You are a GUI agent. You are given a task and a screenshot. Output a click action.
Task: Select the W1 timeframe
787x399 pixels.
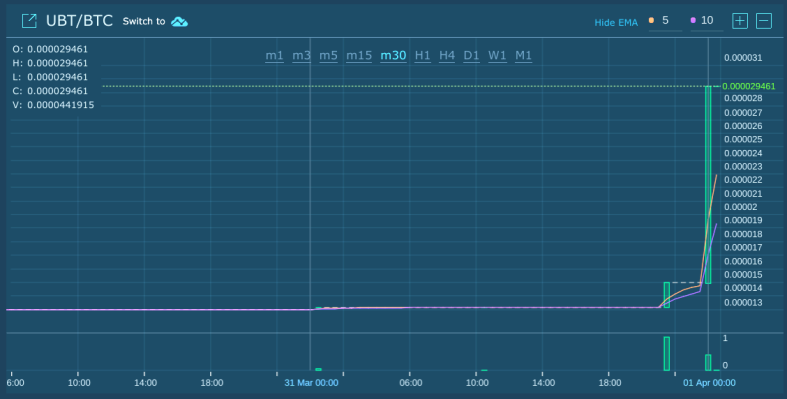[497, 56]
